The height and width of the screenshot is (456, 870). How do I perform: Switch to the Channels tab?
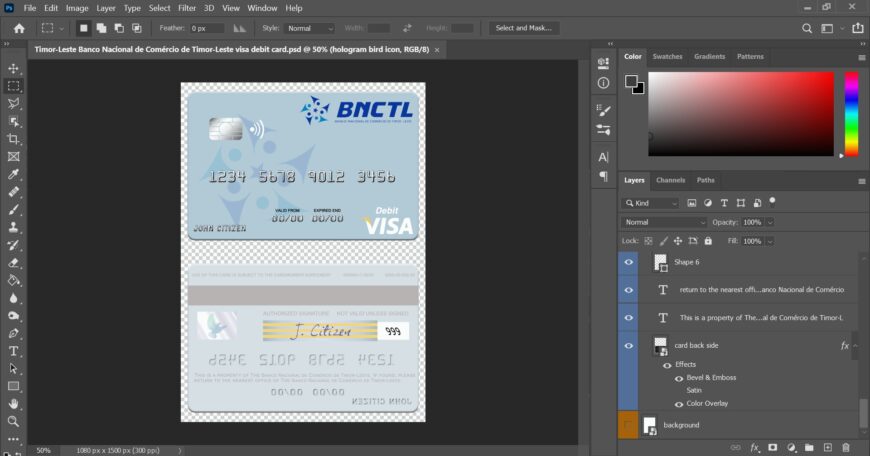point(670,180)
